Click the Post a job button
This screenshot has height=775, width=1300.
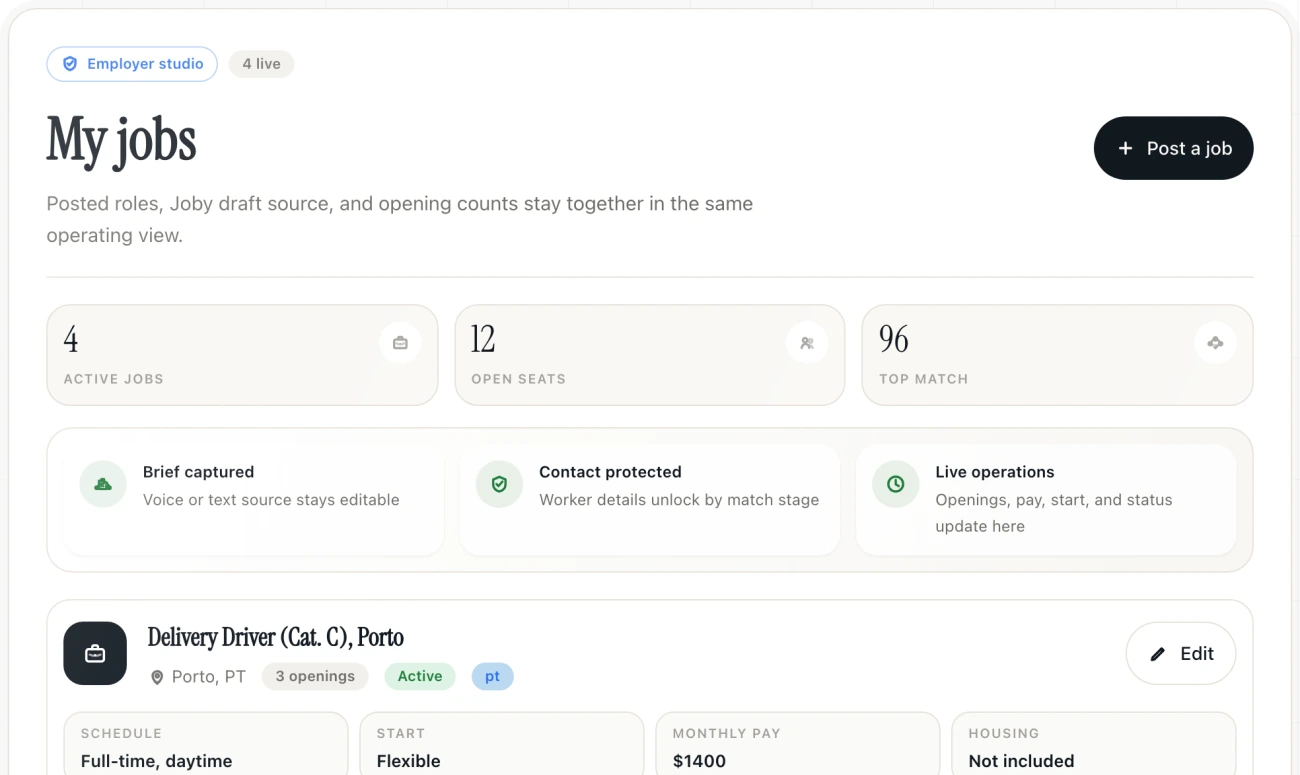1173,148
